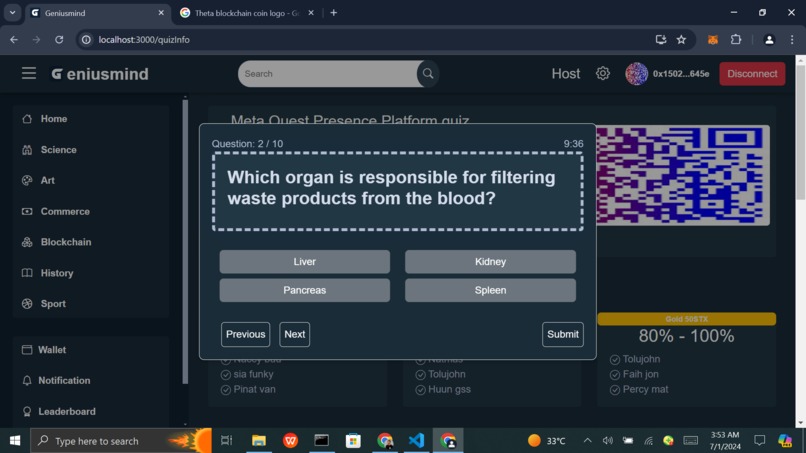The image size is (806, 453).
Task: Click the Art palette icon
Action: pos(27,180)
